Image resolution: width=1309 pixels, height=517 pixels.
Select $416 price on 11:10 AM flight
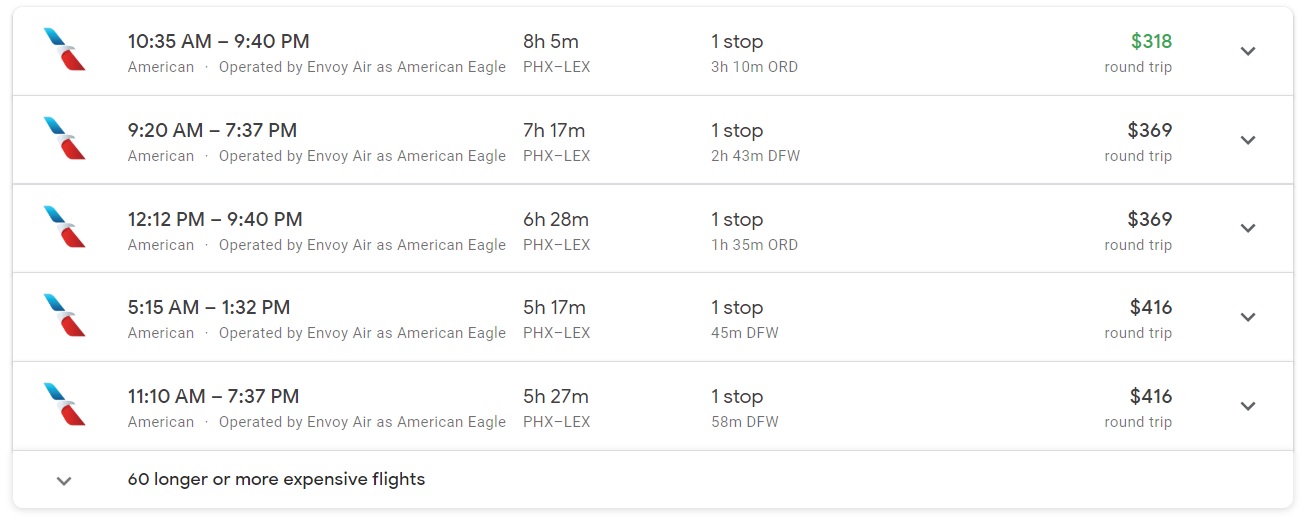pyautogui.click(x=1150, y=397)
